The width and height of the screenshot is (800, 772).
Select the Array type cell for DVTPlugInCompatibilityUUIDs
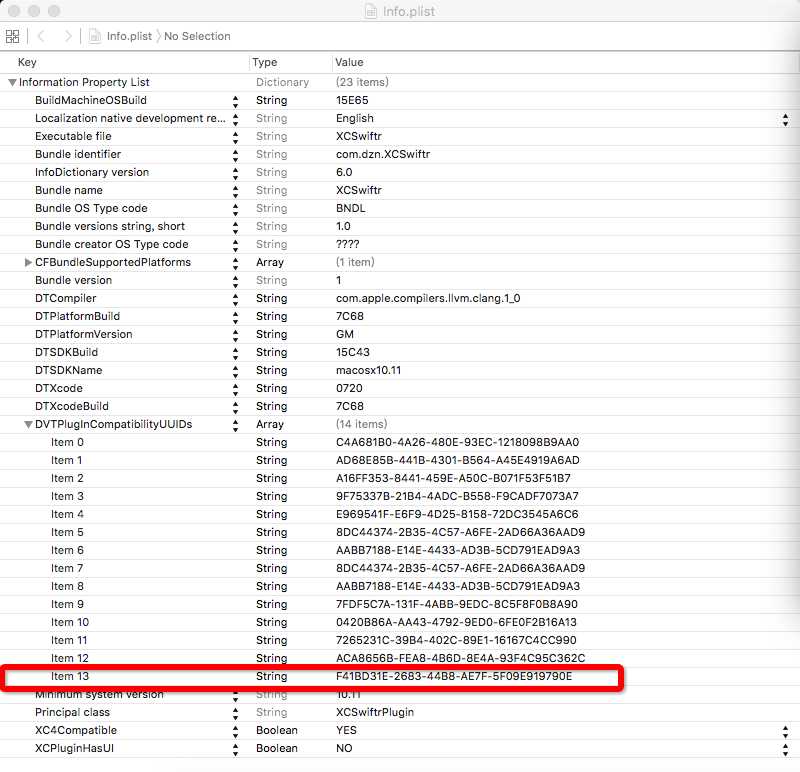coord(269,425)
